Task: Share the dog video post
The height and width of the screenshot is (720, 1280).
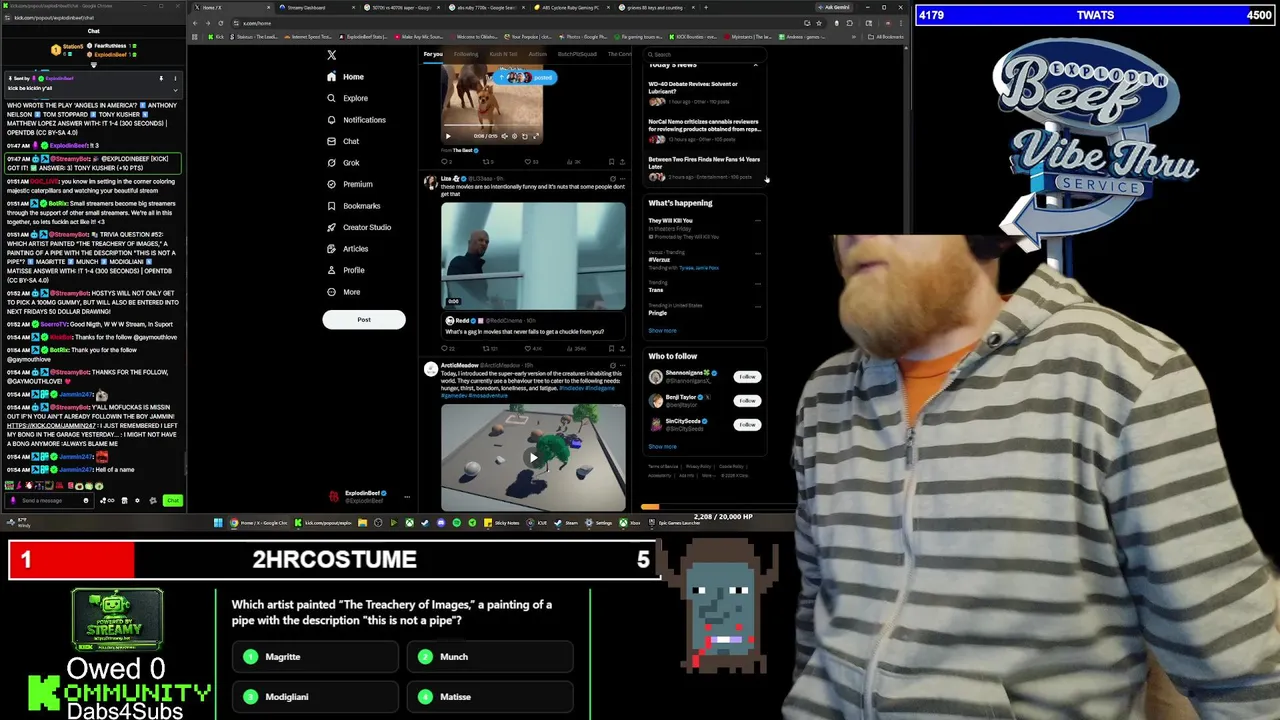Action: pyautogui.click(x=622, y=162)
